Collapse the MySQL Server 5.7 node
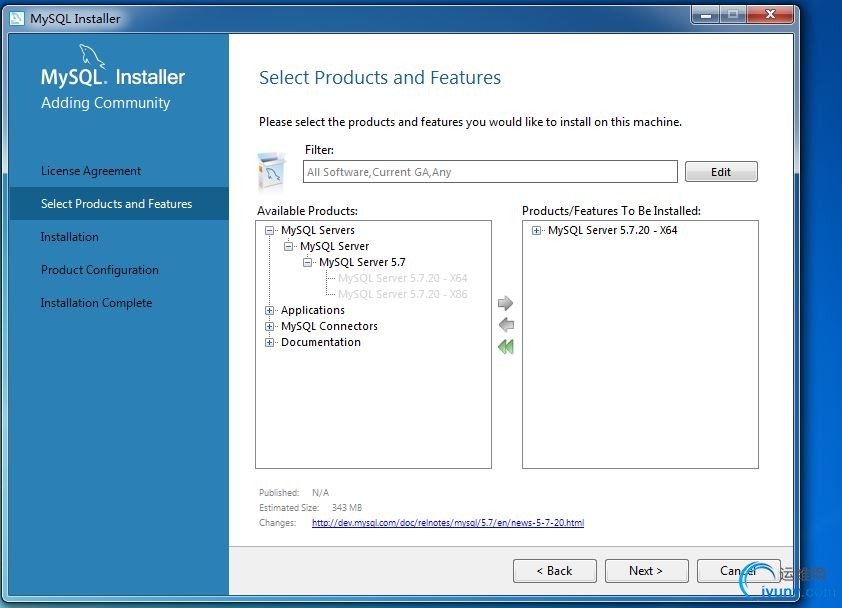The image size is (842, 608). click(307, 263)
